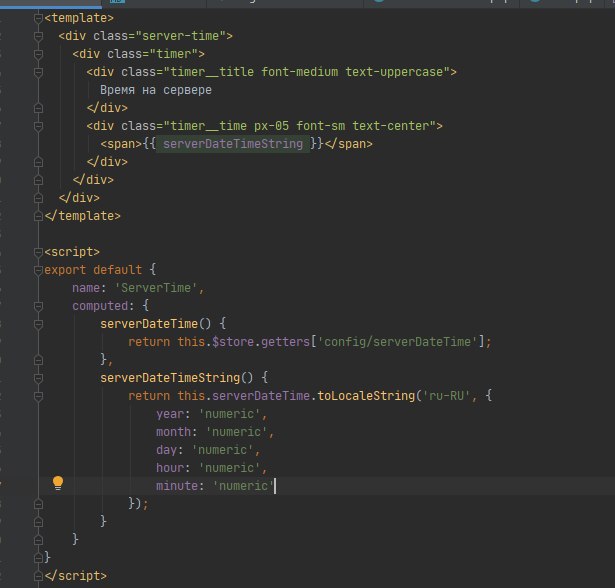Place cursor on year: 'numeric' line
The width and height of the screenshot is (615, 588).
pyautogui.click(x=211, y=414)
